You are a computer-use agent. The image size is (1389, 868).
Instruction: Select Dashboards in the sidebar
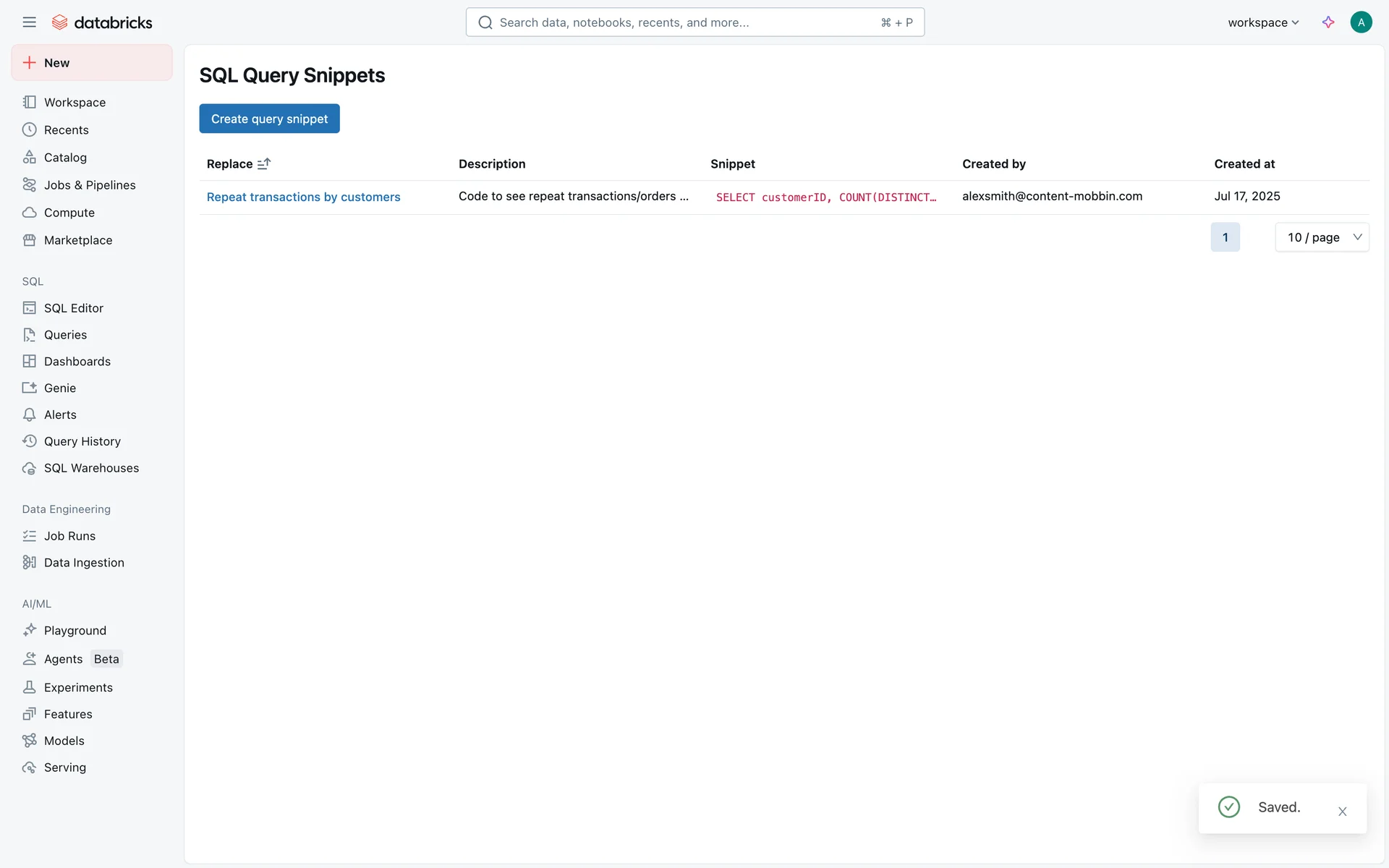point(77,362)
